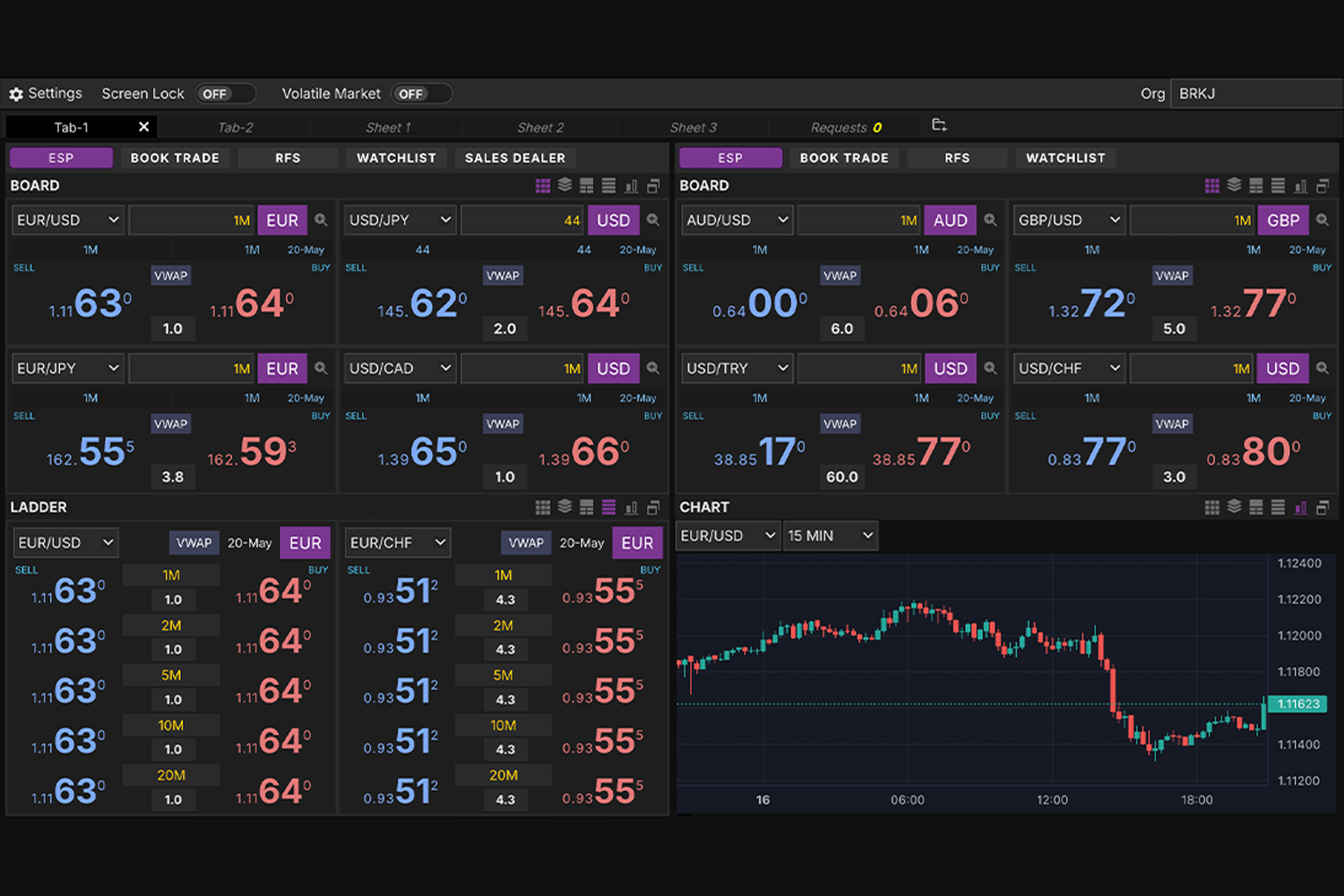Open Settings via the gear icon
The width and height of the screenshot is (1344, 896).
16,94
